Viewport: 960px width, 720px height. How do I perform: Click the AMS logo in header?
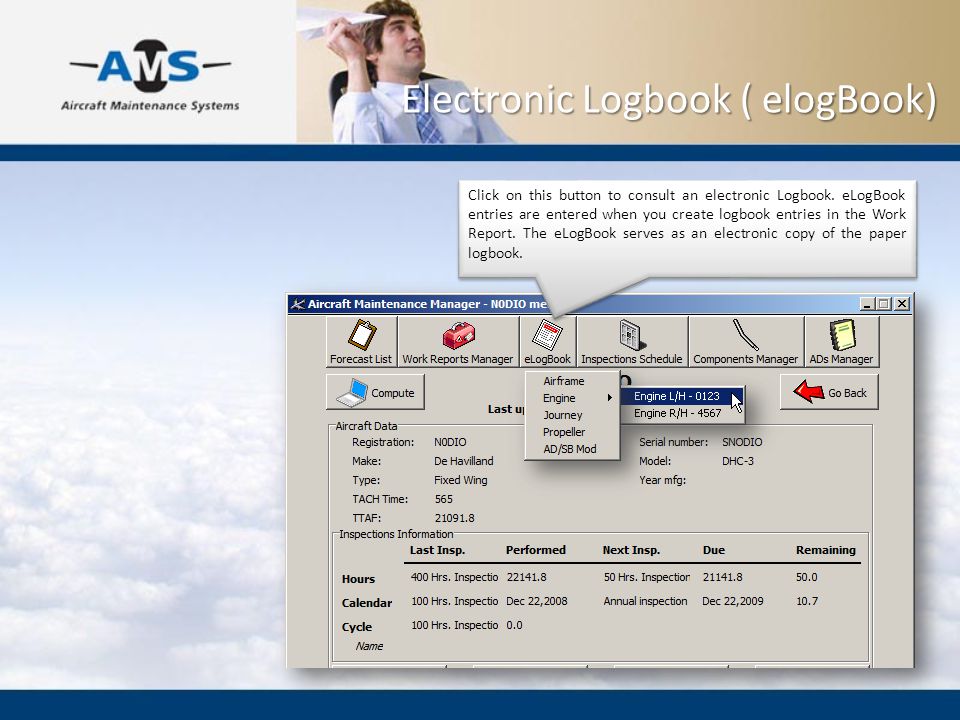[x=150, y=75]
